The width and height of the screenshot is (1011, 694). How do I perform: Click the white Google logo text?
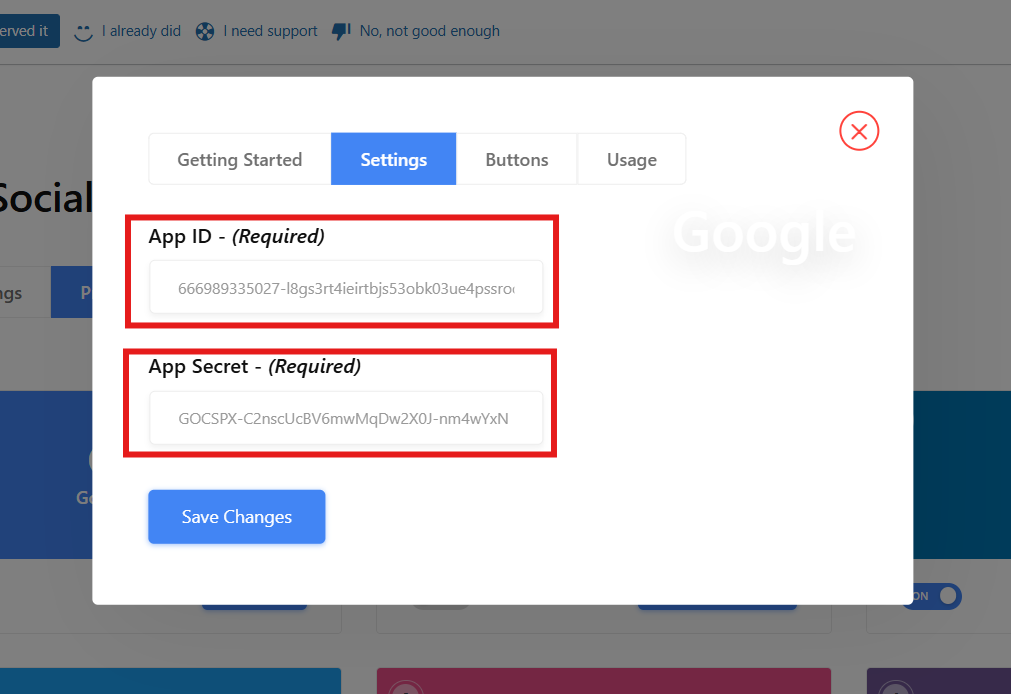764,234
